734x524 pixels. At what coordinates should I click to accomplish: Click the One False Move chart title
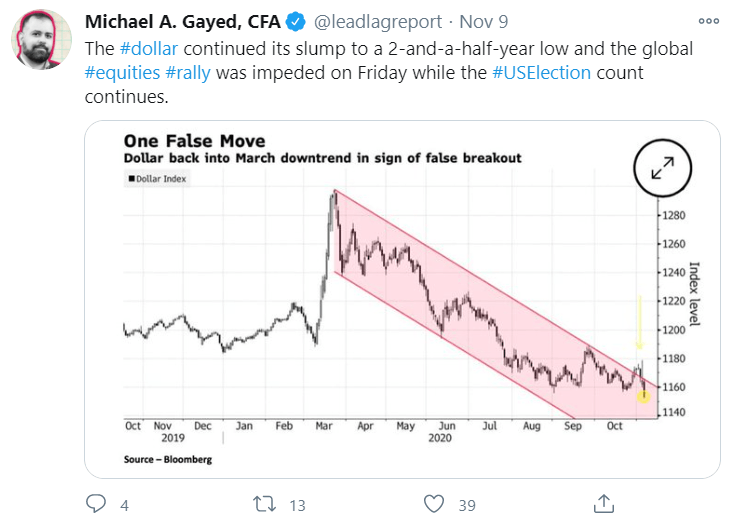(194, 141)
